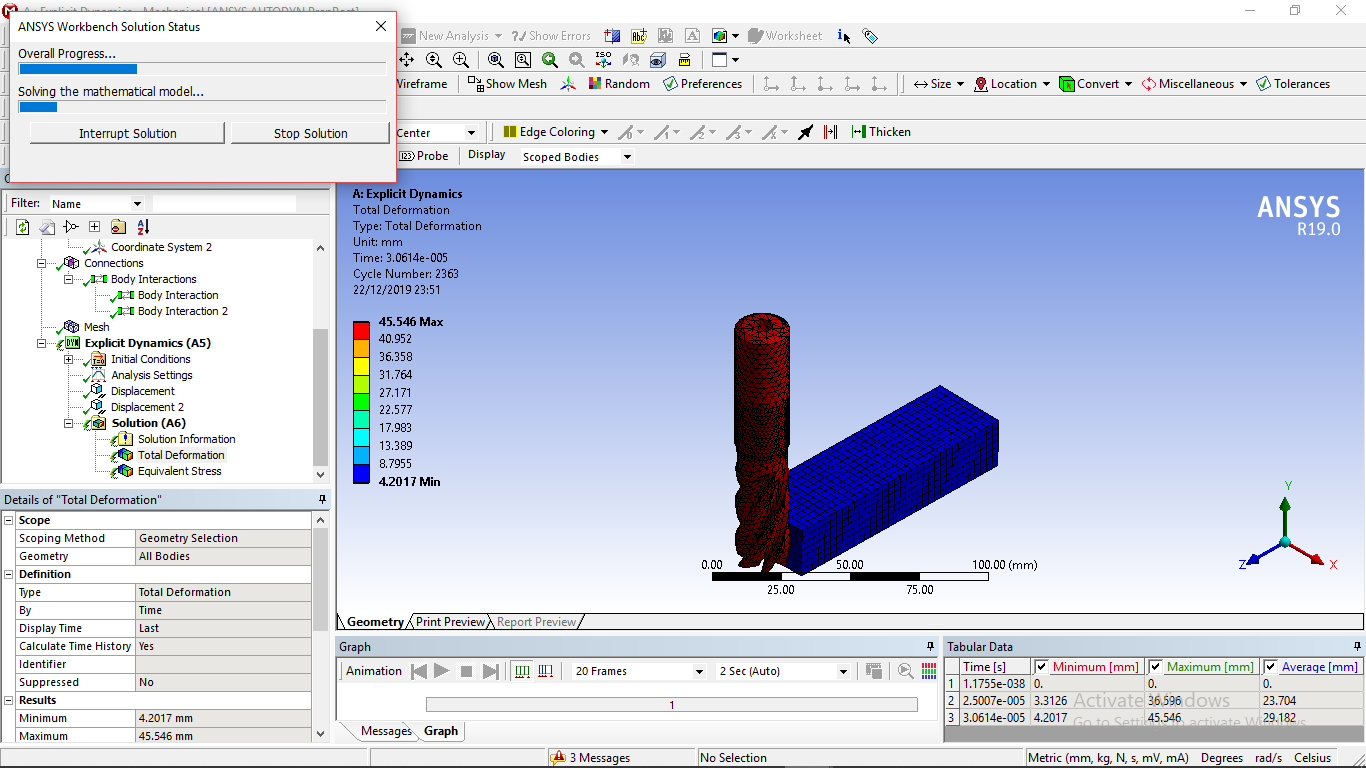Toggle the Minimum [mm] column checkbox

click(x=1041, y=667)
